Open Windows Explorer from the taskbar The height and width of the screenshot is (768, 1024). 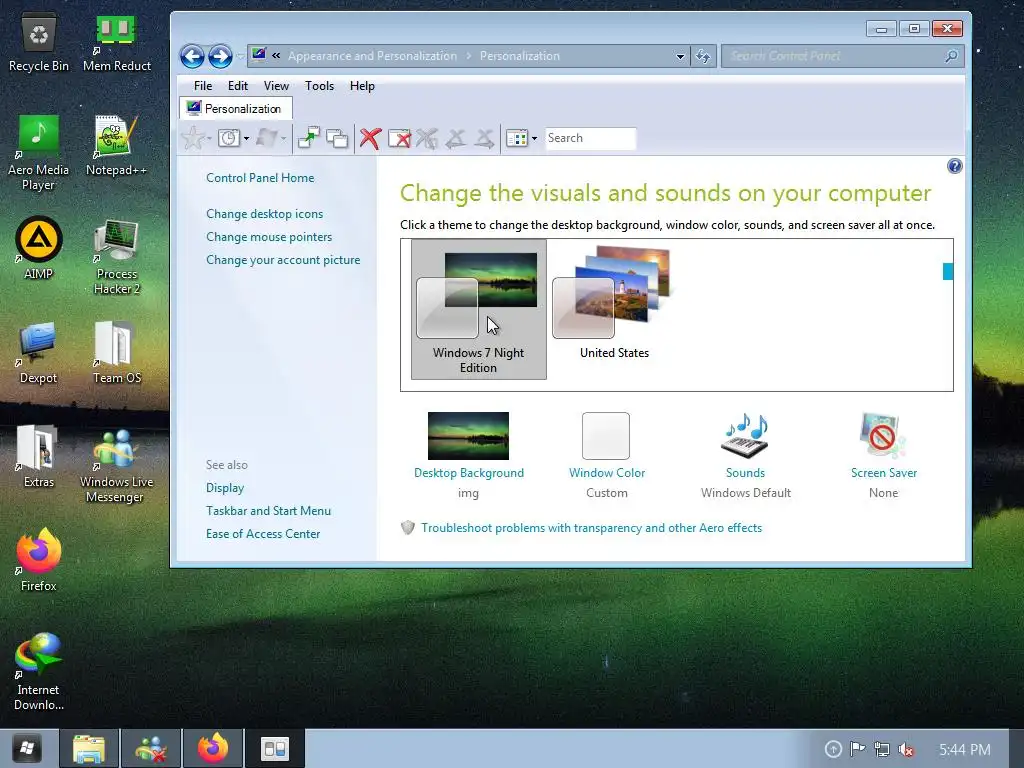pos(89,749)
